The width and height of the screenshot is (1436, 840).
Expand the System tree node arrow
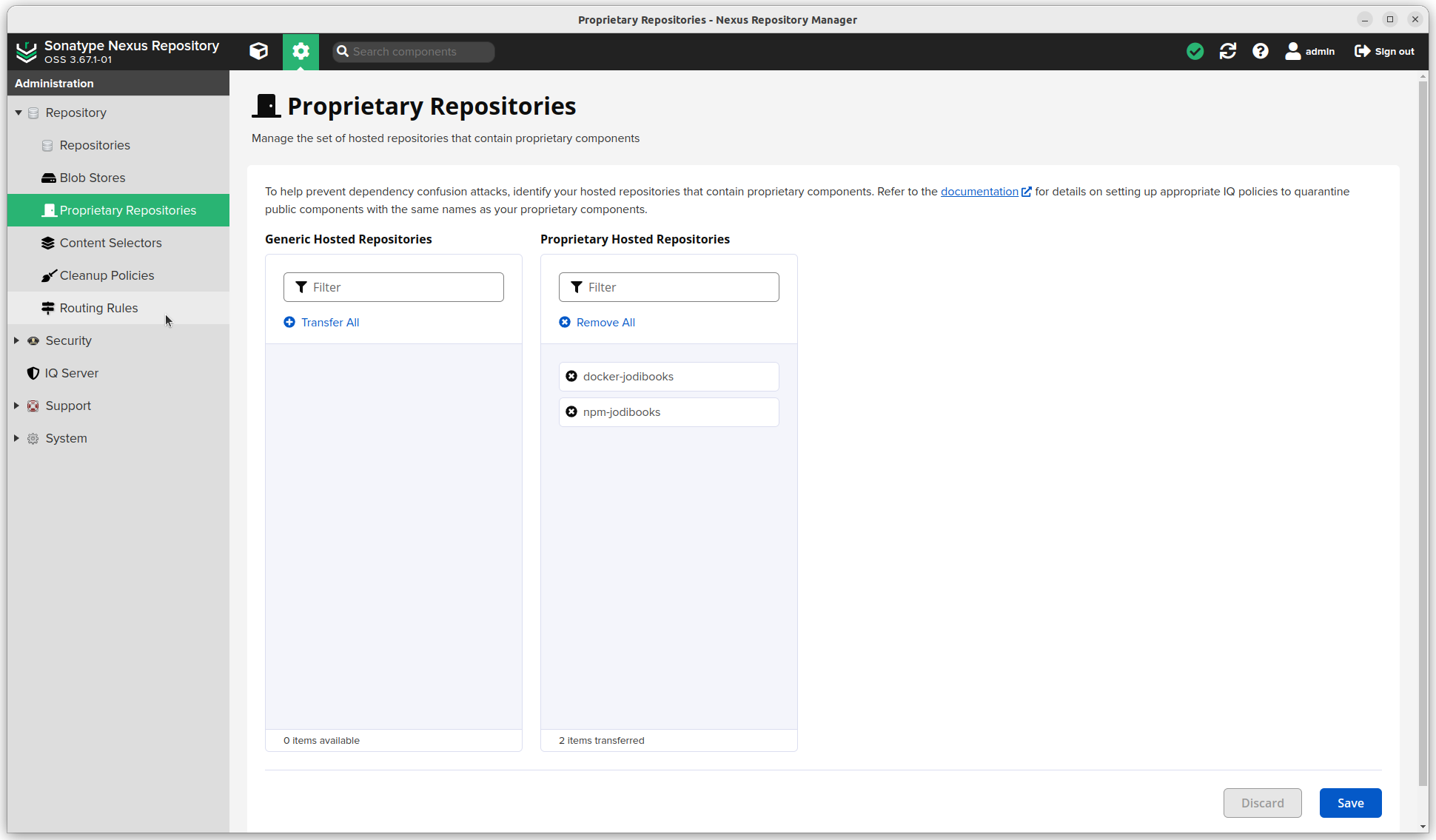tap(16, 438)
